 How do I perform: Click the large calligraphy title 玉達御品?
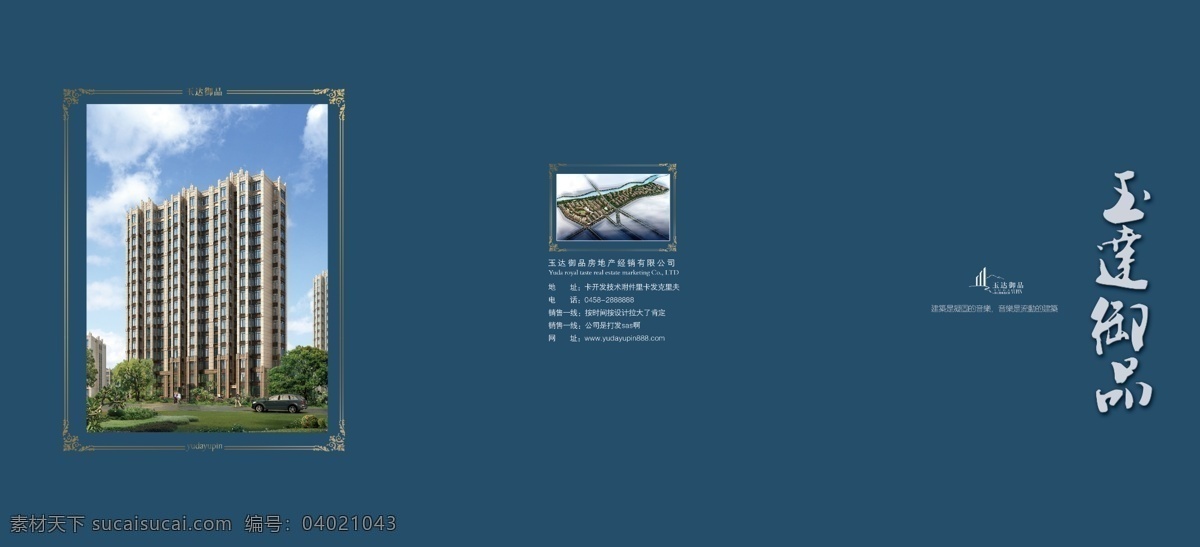tap(1123, 293)
